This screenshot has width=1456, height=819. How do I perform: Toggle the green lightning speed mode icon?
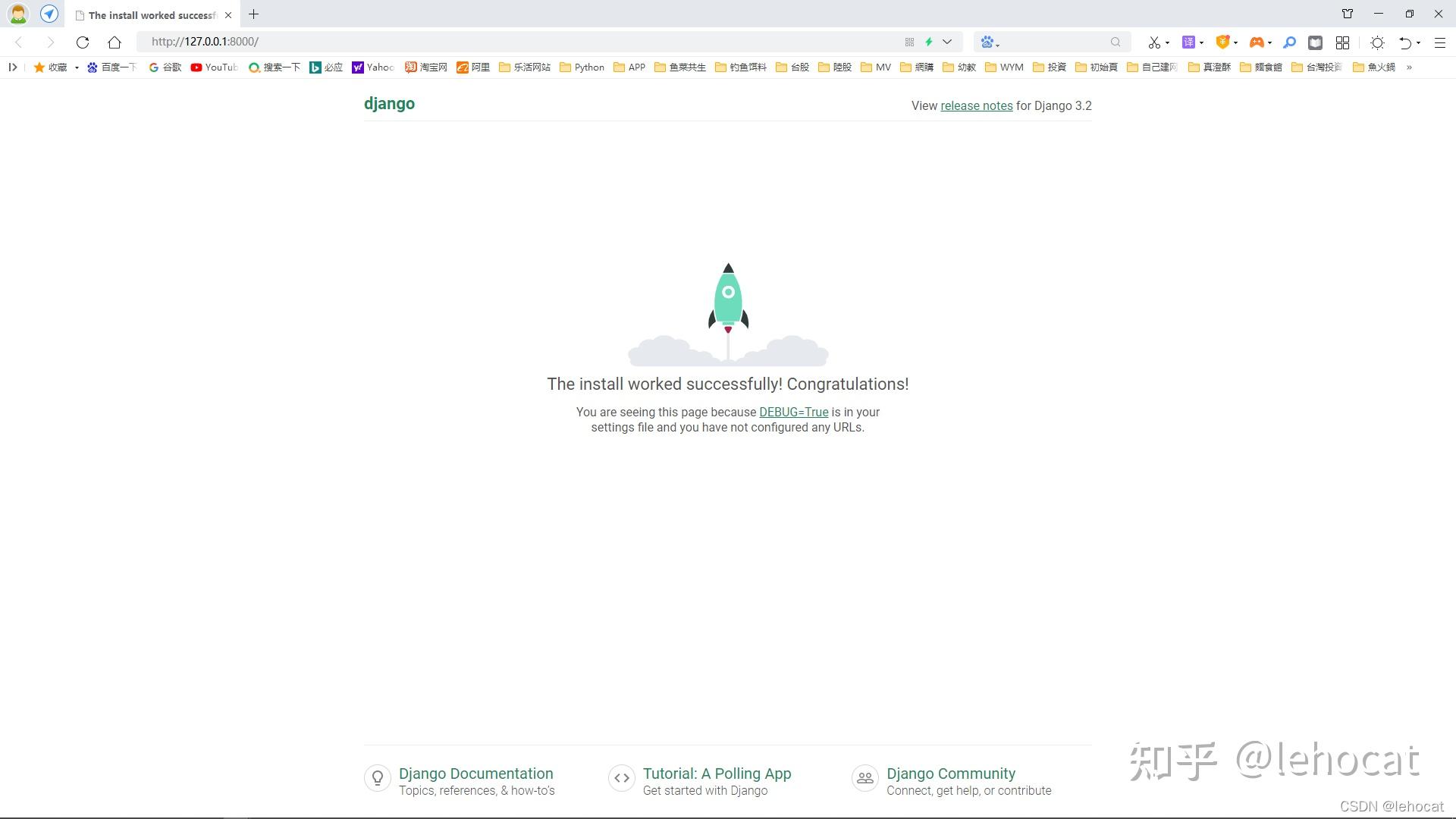pyautogui.click(x=928, y=42)
